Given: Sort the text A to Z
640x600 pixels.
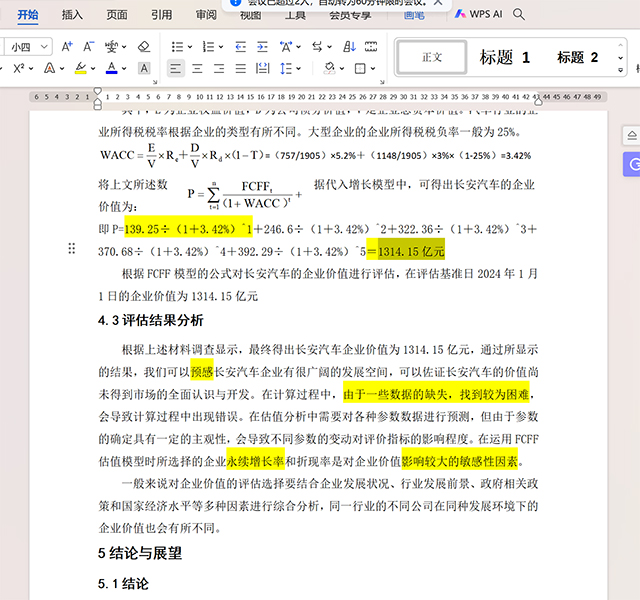Looking at the screenshot, I should pos(349,47).
